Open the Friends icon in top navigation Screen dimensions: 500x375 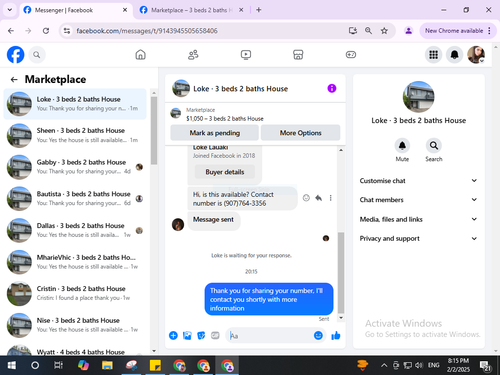[x=193, y=55]
